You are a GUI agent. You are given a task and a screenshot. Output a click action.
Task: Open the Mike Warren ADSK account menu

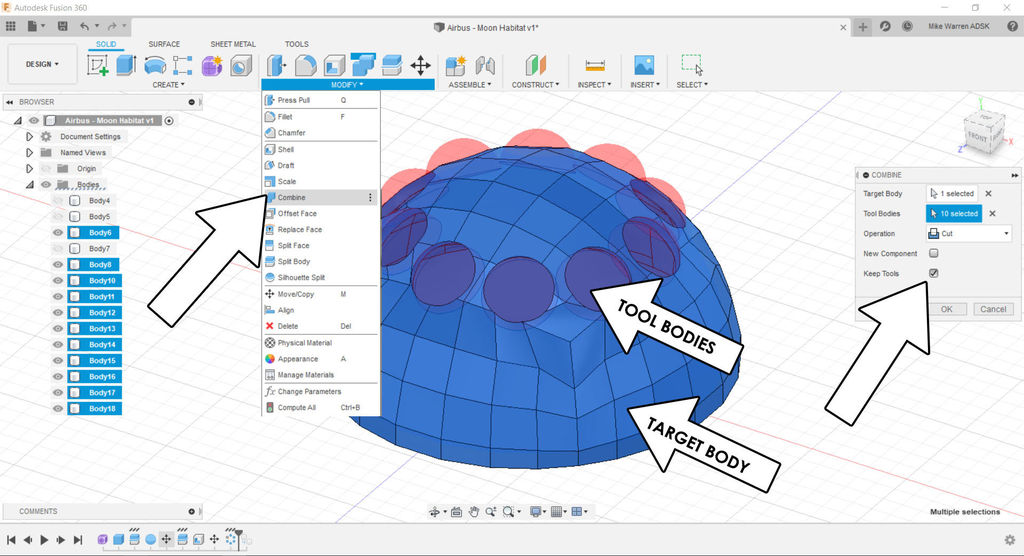(959, 26)
